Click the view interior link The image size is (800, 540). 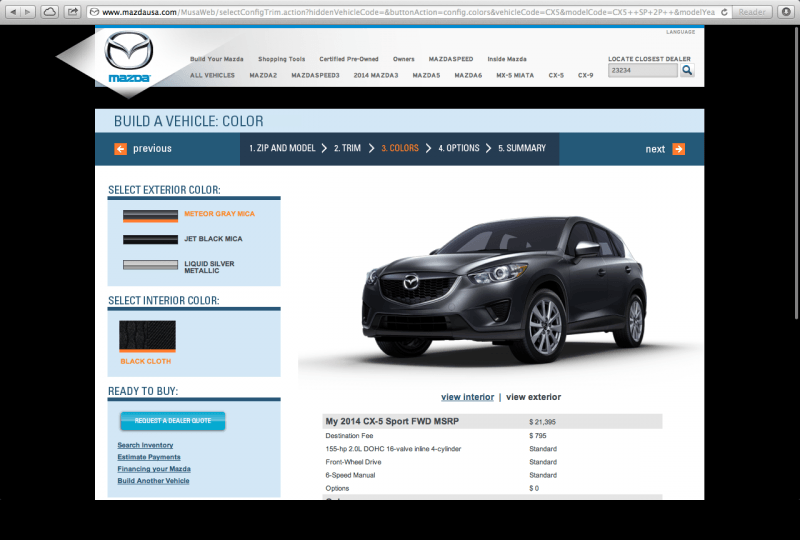coord(467,397)
